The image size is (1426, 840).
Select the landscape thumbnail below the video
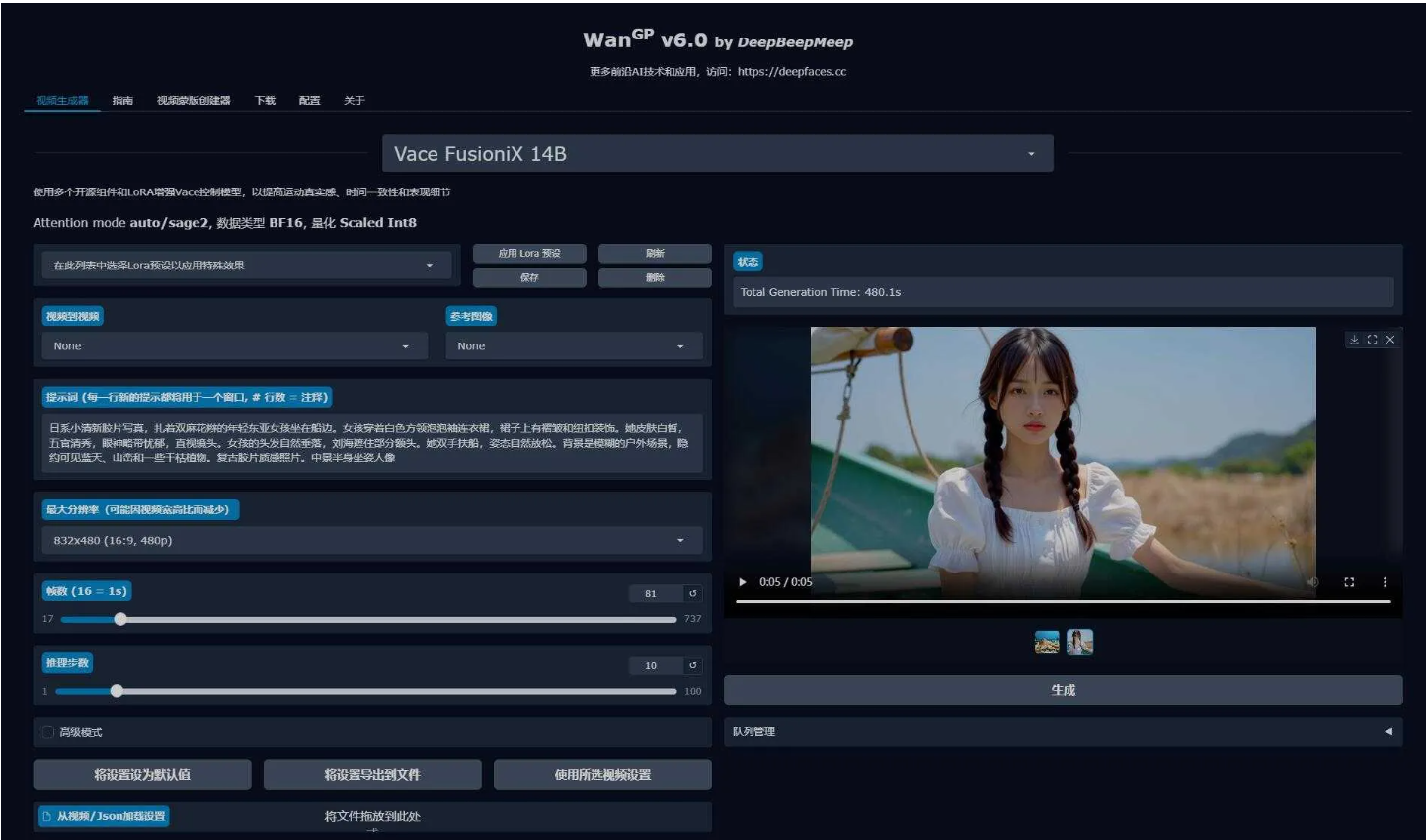pyautogui.click(x=1047, y=643)
